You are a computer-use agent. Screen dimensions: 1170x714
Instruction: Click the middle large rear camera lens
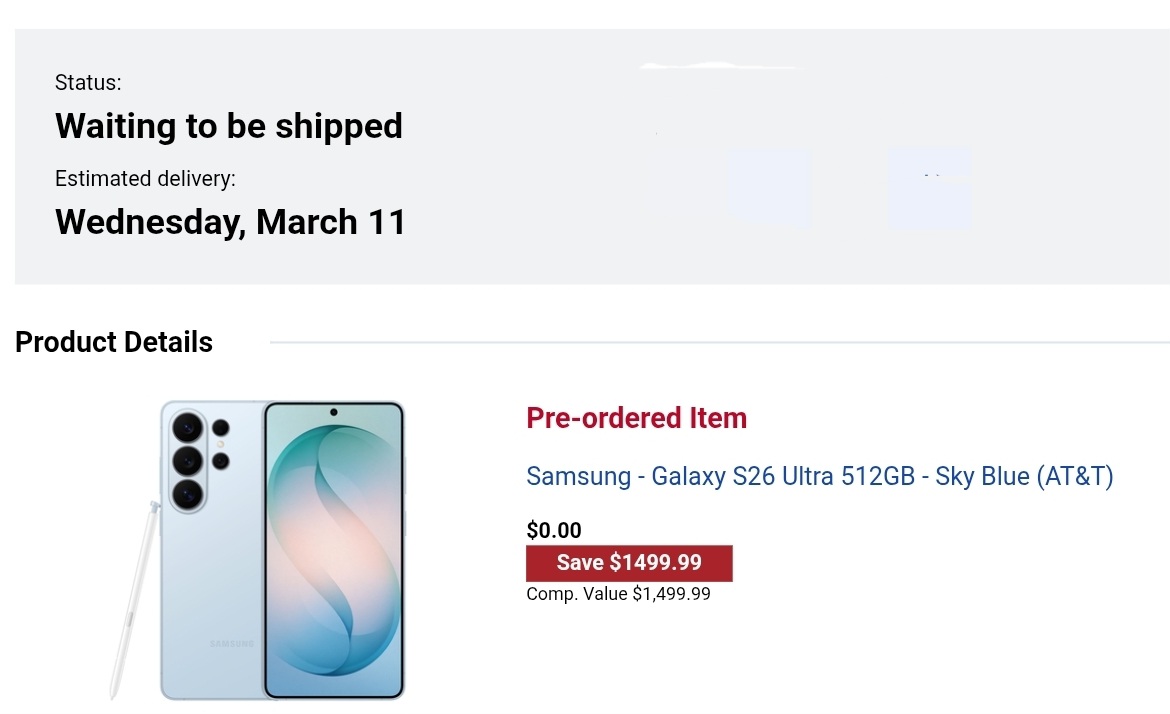187,461
